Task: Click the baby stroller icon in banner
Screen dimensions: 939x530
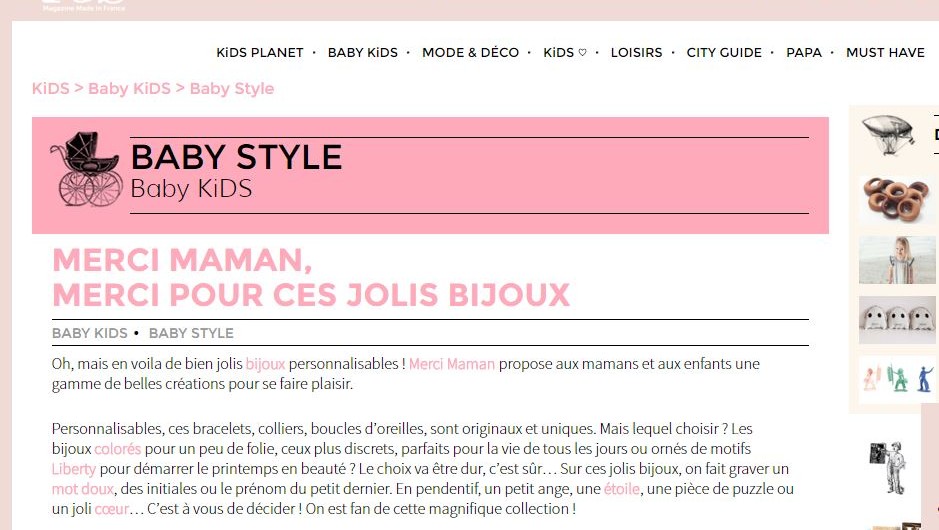Action: [x=86, y=169]
